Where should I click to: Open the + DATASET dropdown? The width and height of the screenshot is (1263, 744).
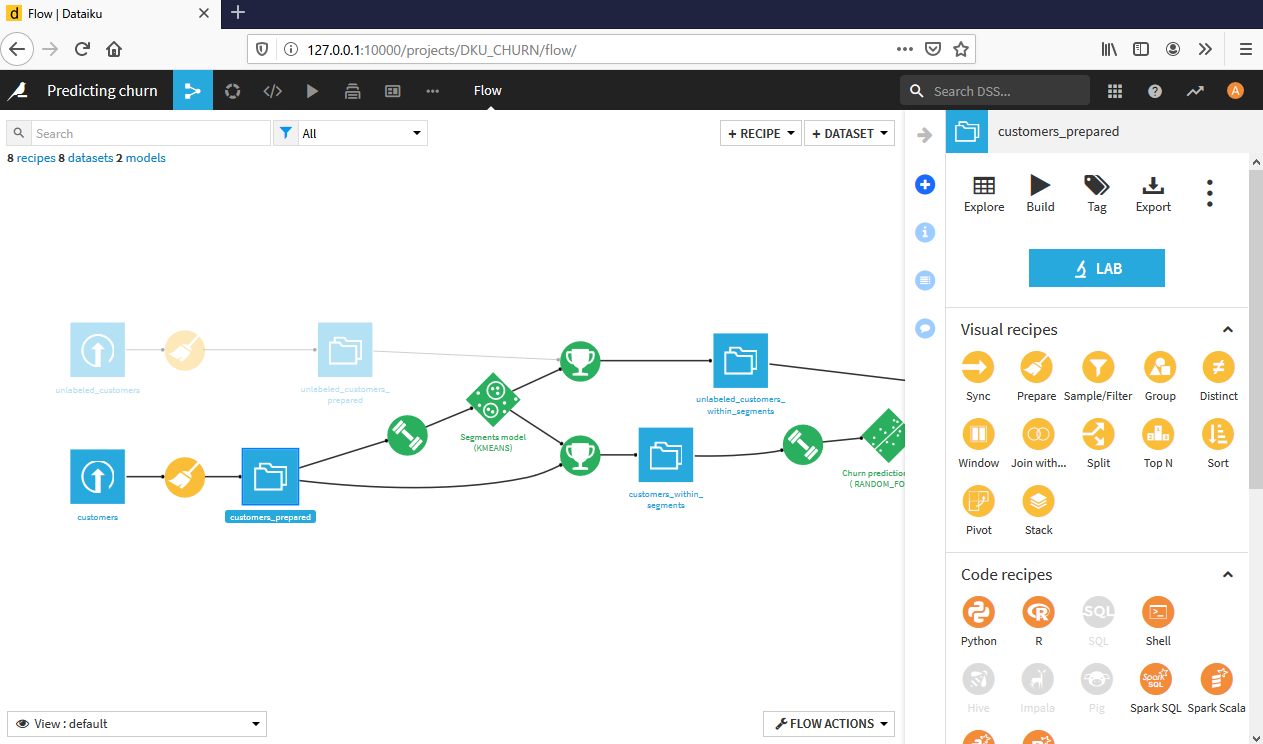pos(849,133)
